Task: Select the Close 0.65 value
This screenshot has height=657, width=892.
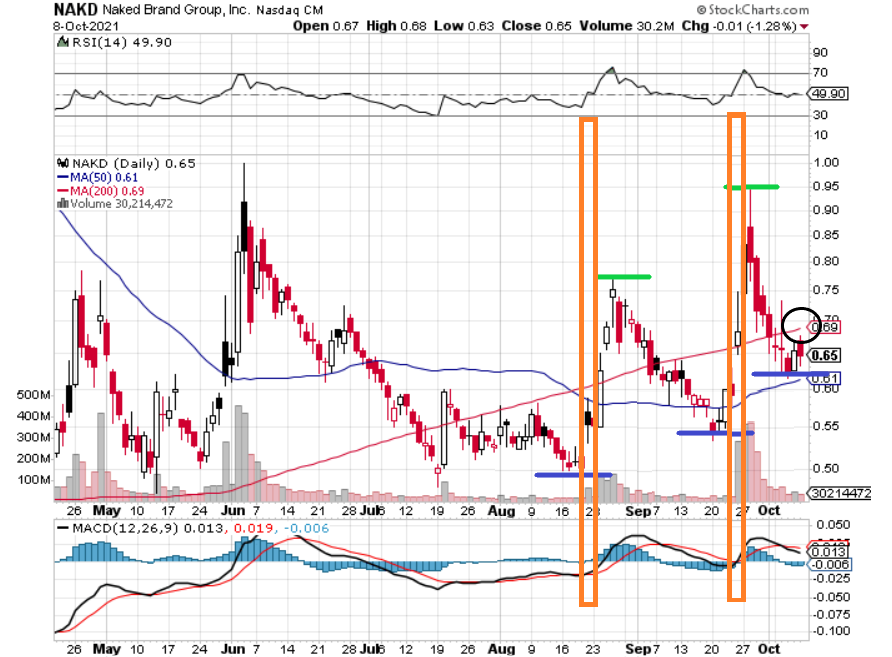Action: [x=536, y=26]
